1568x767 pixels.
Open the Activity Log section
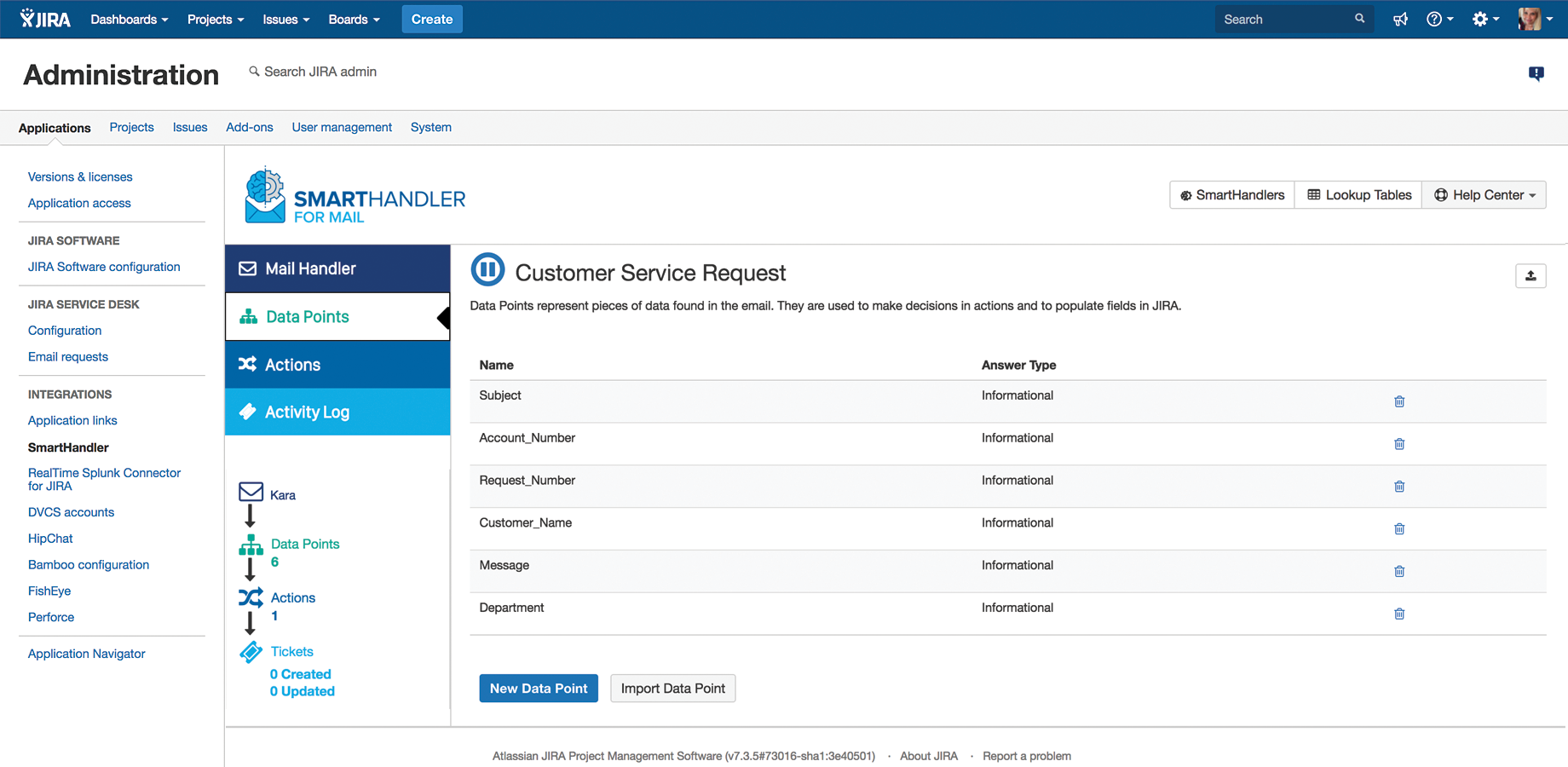point(337,412)
